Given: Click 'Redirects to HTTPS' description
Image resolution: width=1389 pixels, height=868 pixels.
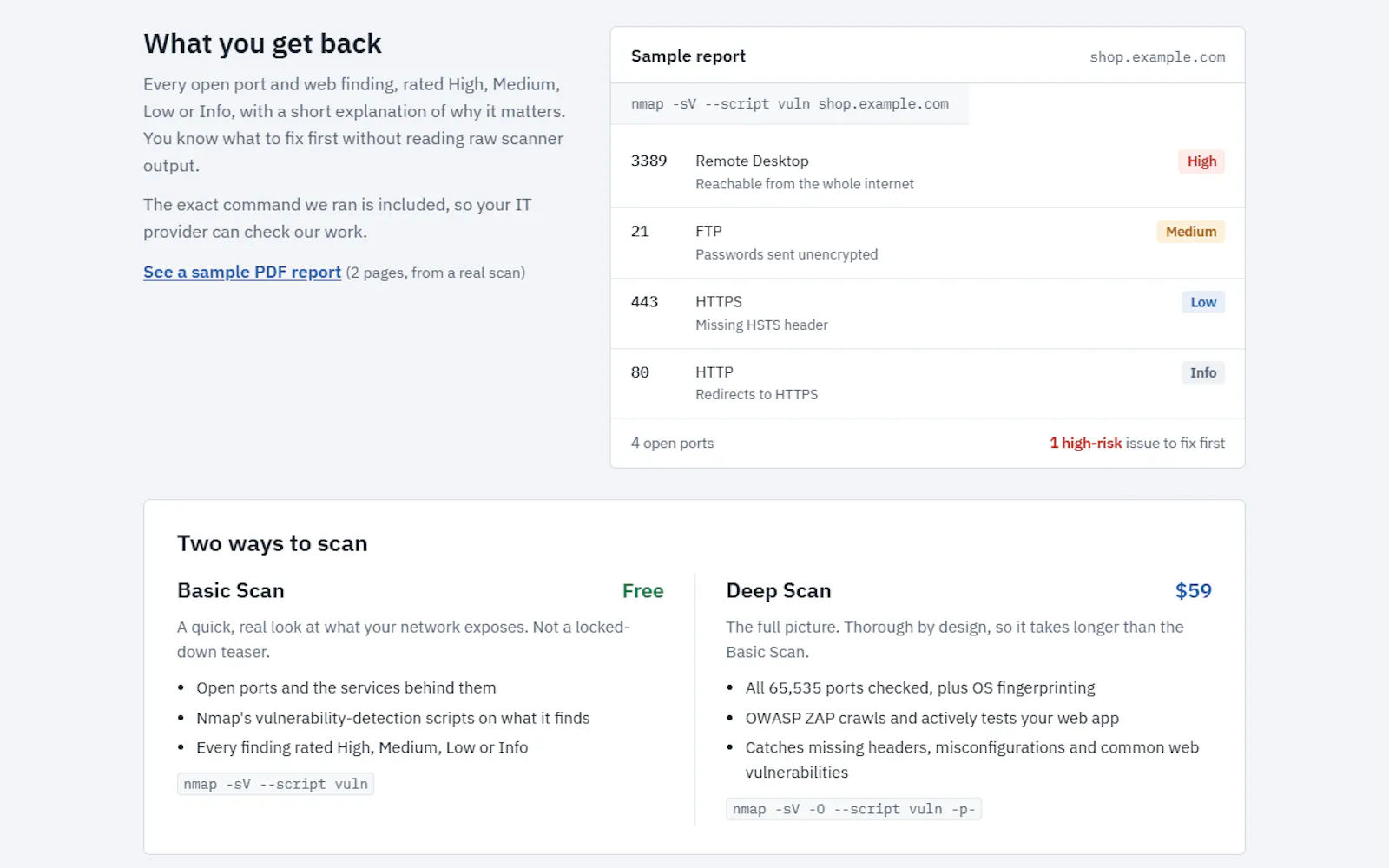Looking at the screenshot, I should [x=757, y=394].
